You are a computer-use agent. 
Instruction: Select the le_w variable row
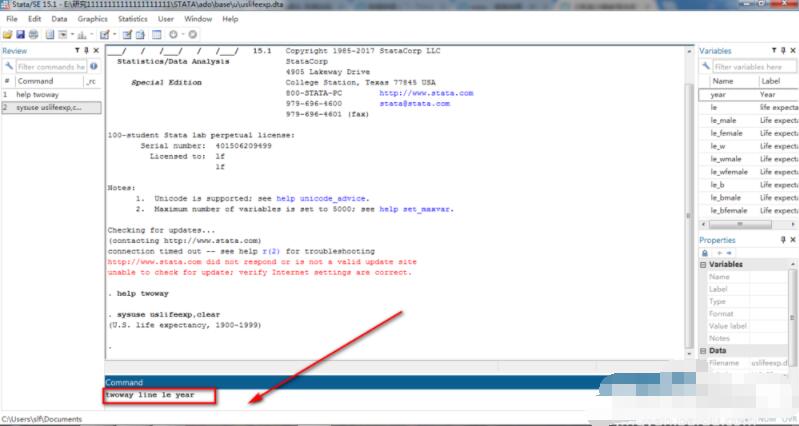pos(748,146)
